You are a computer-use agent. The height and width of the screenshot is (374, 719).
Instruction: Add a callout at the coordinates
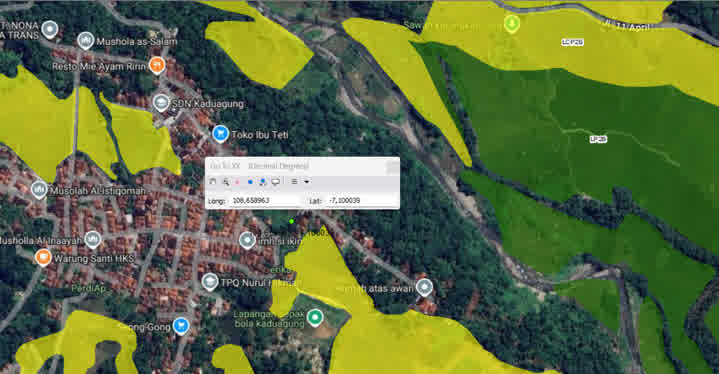pyautogui.click(x=275, y=182)
